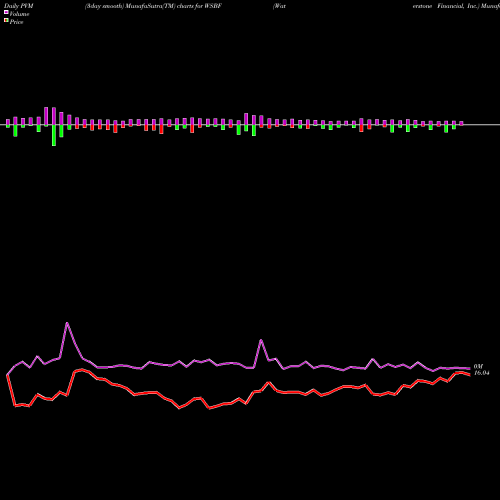Click the 'Daily PVM' title text
The width and height of the screenshot is (500, 500).
click(19, 6)
